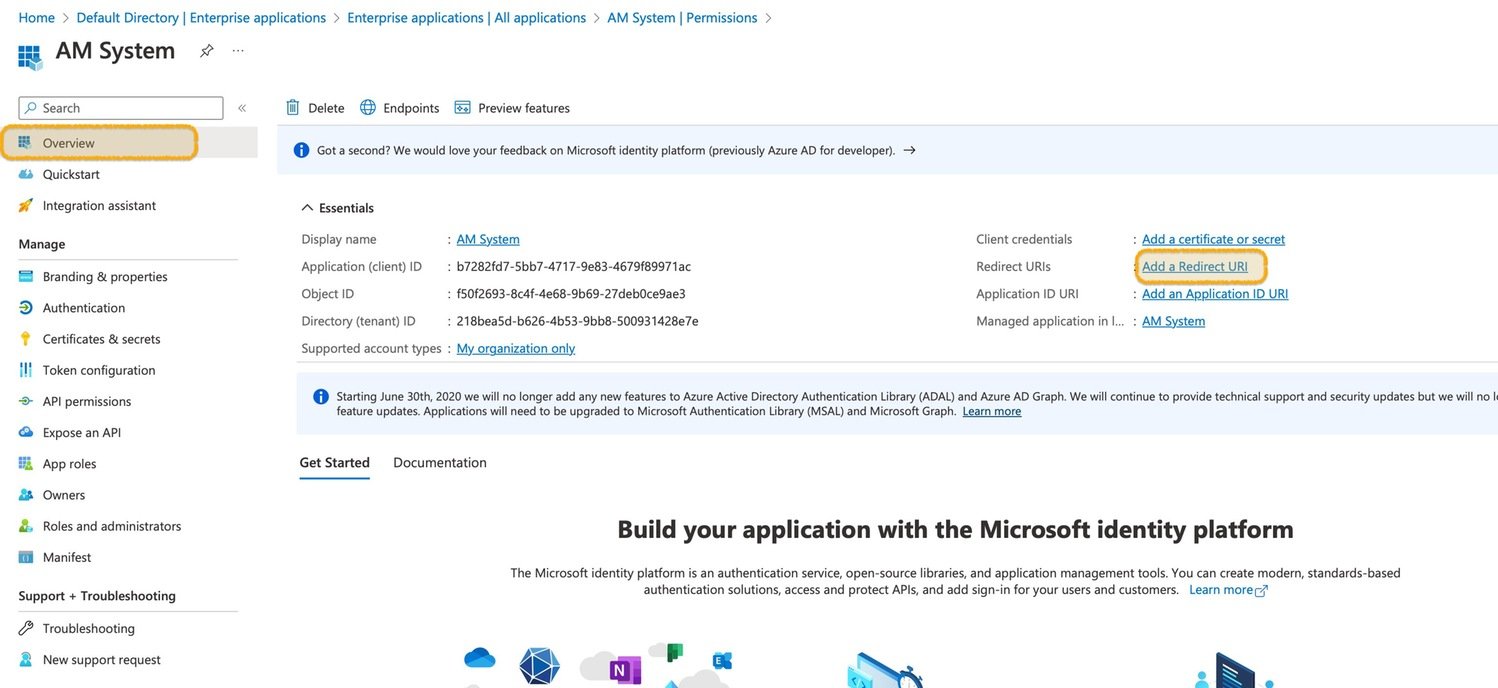The image size is (1498, 688).
Task: Click the Certificates & secrets key icon
Action: point(26,338)
